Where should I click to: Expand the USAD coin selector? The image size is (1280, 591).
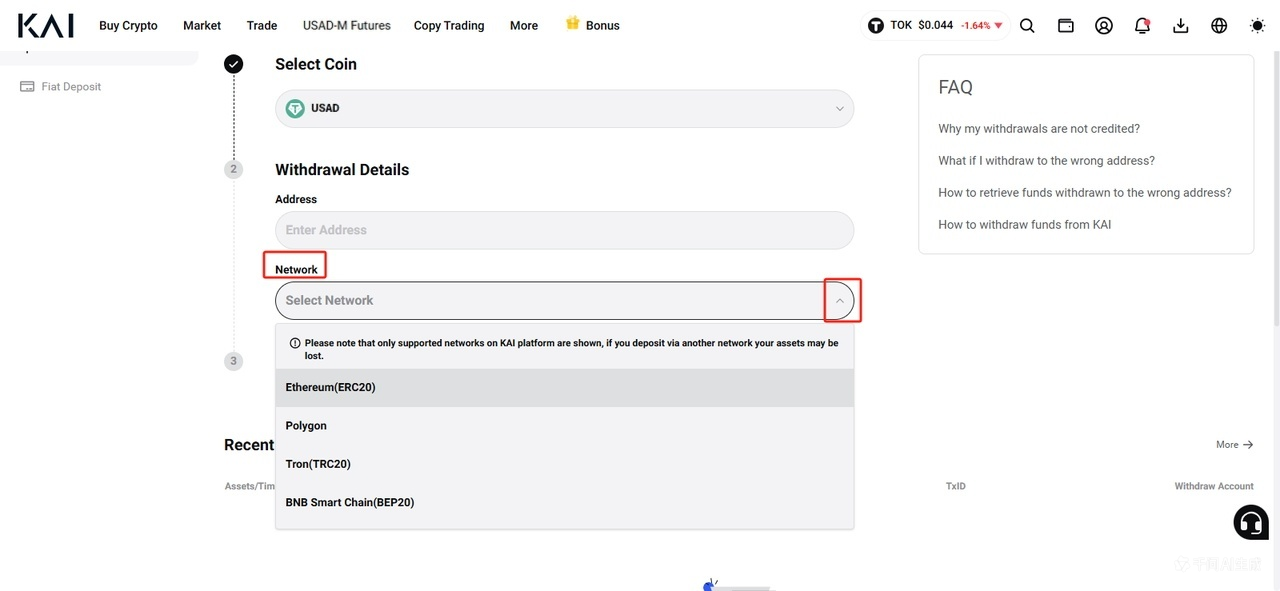[x=564, y=108]
